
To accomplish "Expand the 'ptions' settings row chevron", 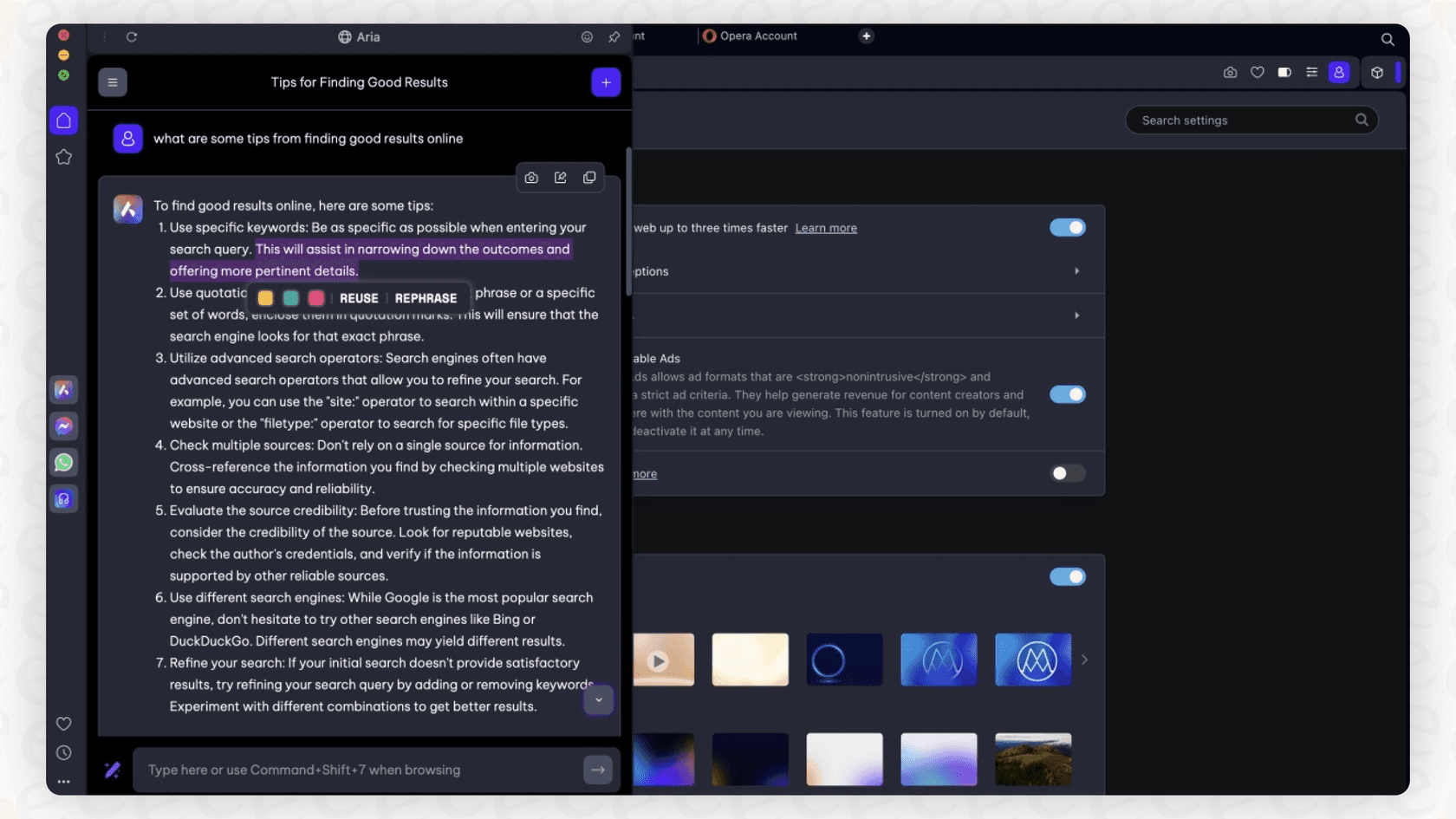I will coord(1077,270).
